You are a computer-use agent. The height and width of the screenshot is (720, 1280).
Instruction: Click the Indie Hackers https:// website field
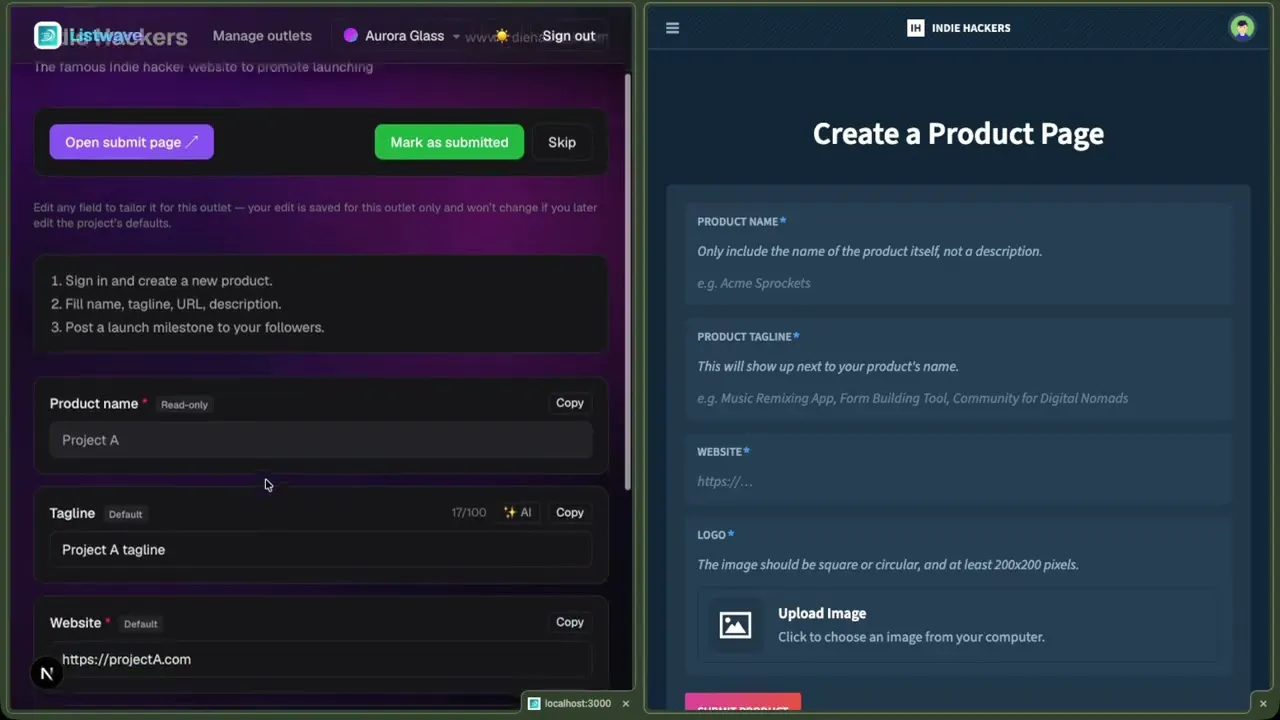(x=959, y=481)
